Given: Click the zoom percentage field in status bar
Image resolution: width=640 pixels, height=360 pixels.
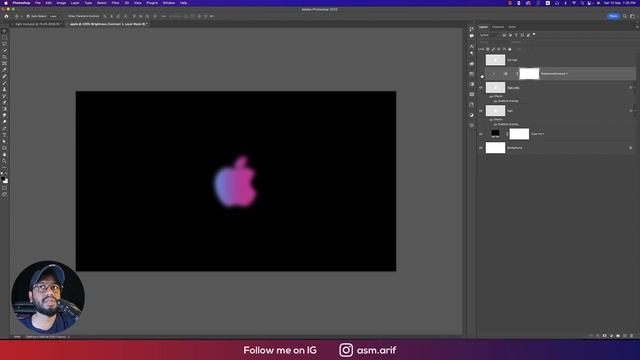Looking at the screenshot, I should (17, 337).
